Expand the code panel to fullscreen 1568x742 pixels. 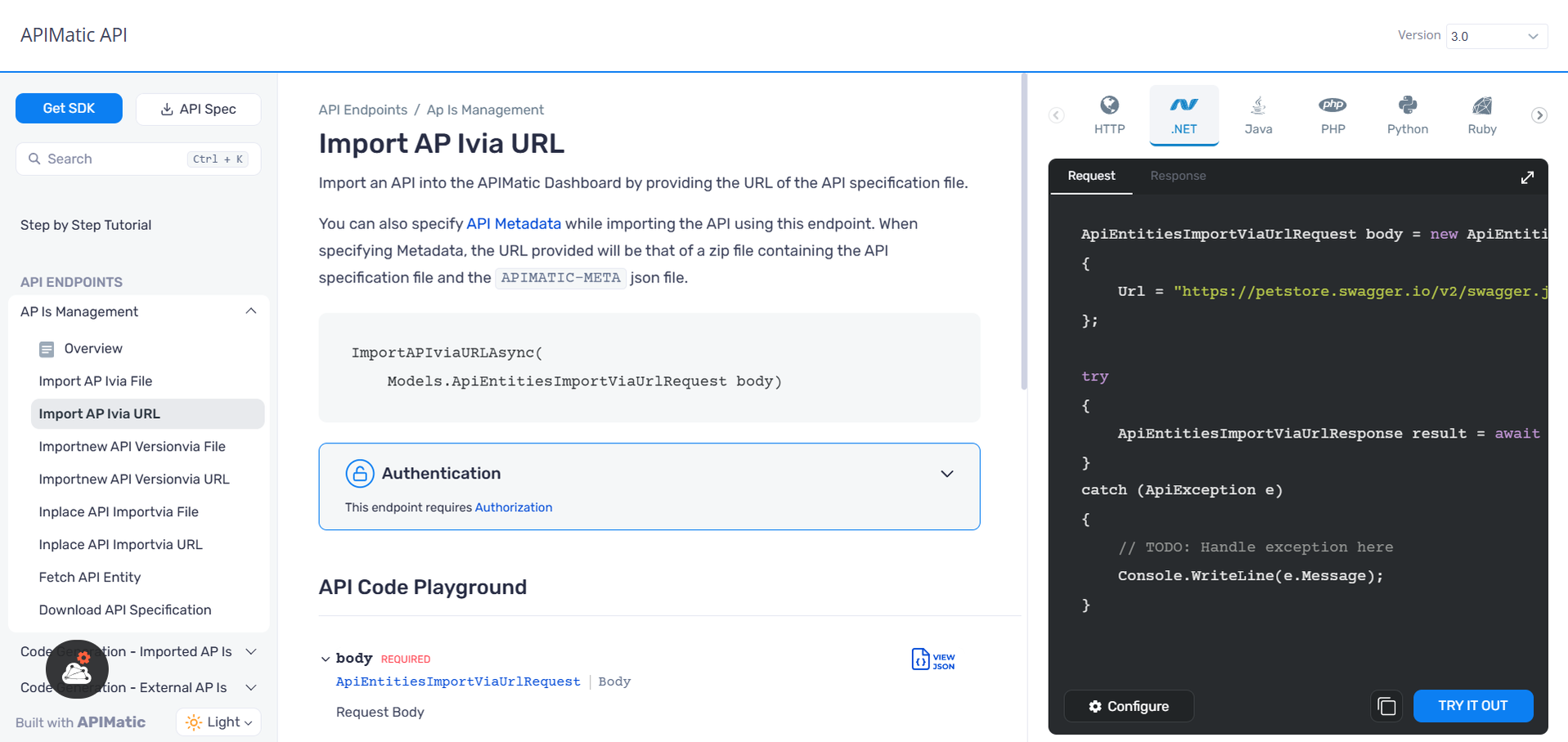[x=1527, y=178]
